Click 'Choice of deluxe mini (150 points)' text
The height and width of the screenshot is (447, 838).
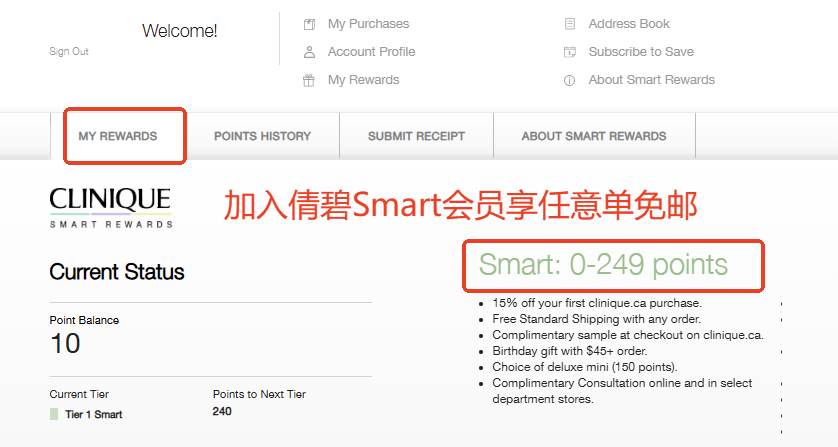tap(585, 367)
